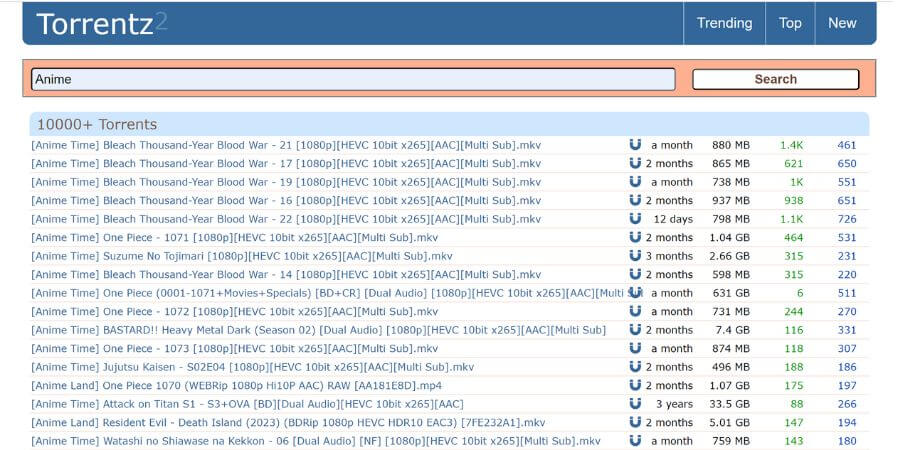Open Bleach Thousand-Year Blood War 14 link
The image size is (900, 450).
(x=286, y=274)
